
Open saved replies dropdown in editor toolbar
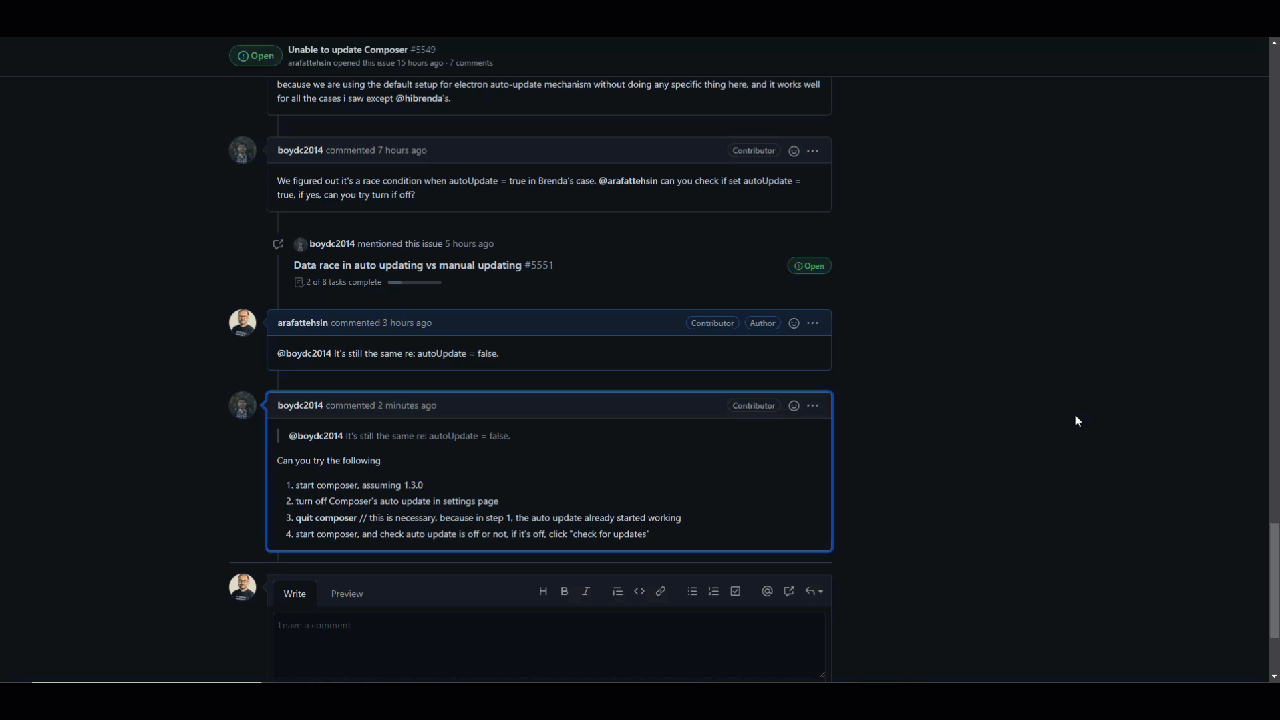click(814, 592)
